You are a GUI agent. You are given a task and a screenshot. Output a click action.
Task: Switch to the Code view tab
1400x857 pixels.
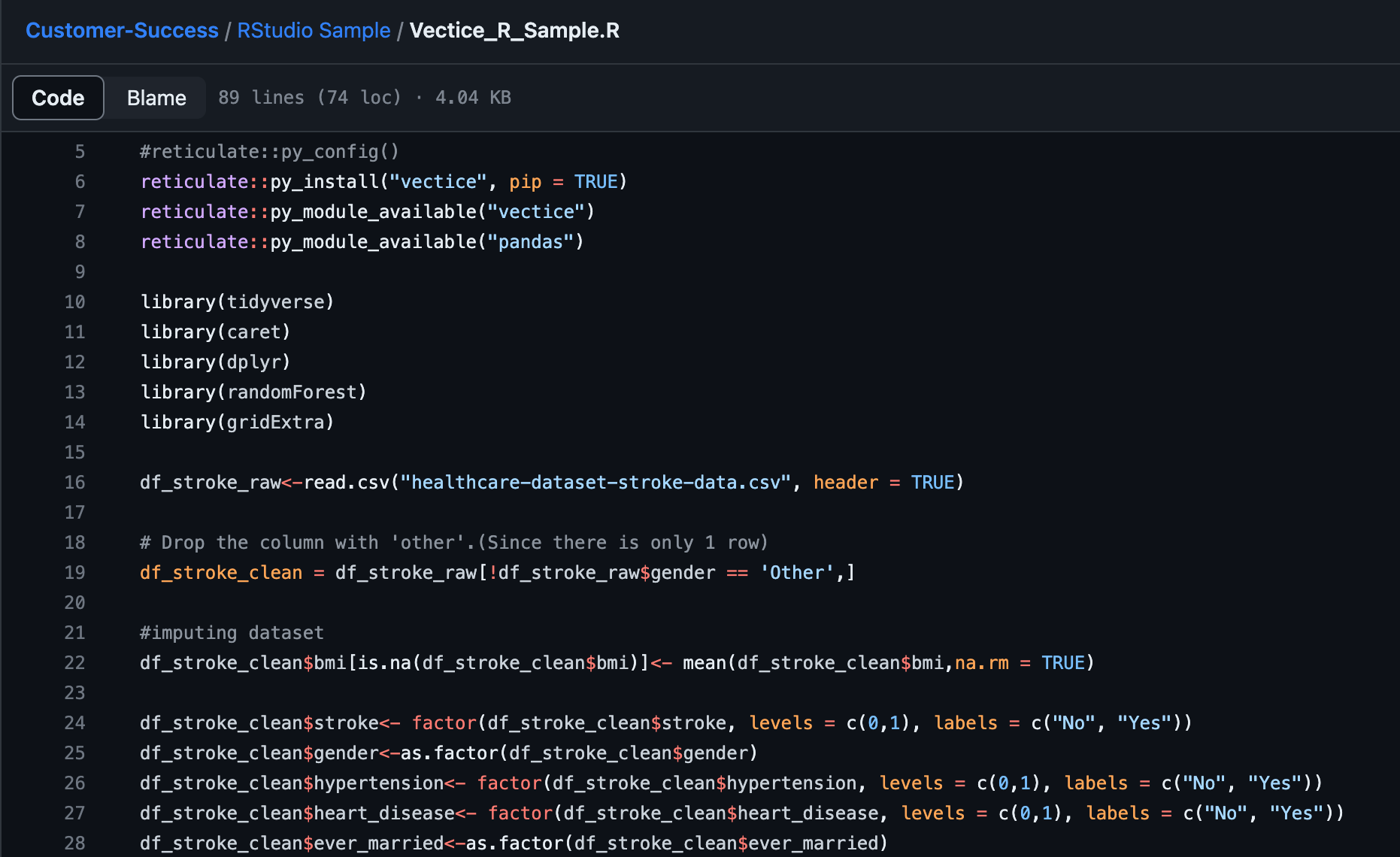pyautogui.click(x=58, y=98)
